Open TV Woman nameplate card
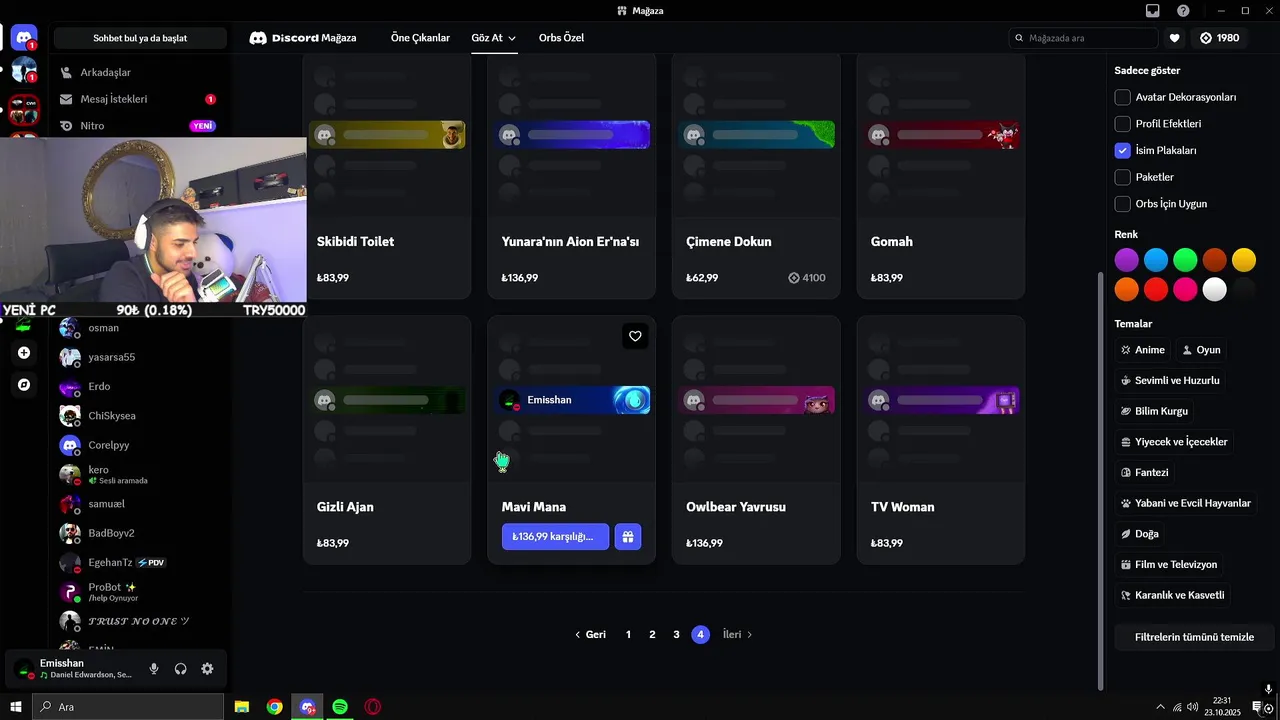Screen dimensions: 1280x720 [940, 440]
